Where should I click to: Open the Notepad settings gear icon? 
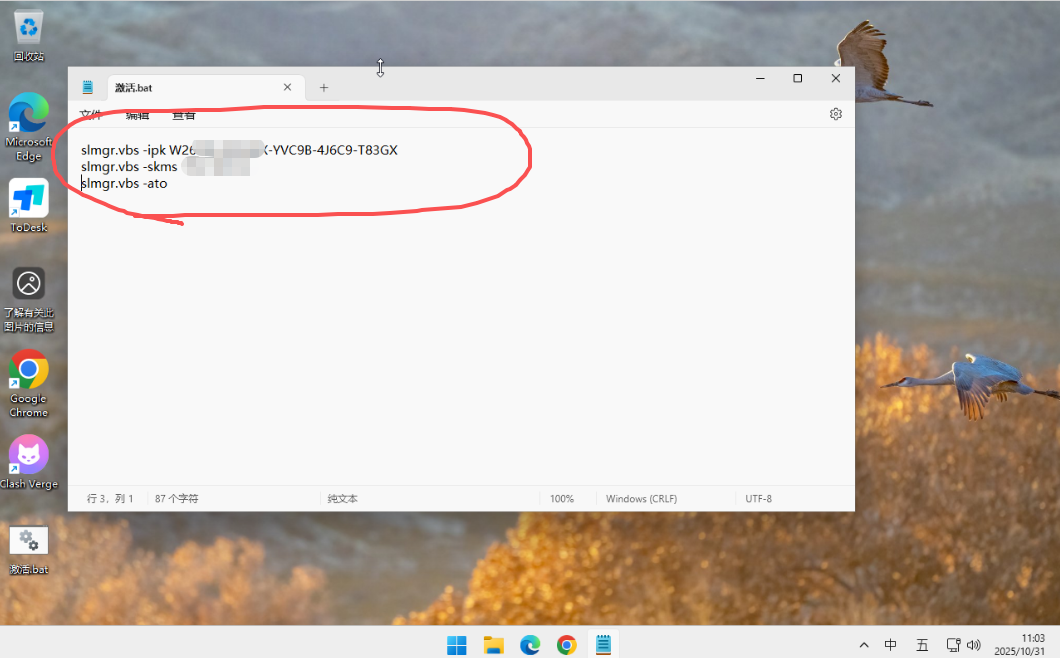836,114
